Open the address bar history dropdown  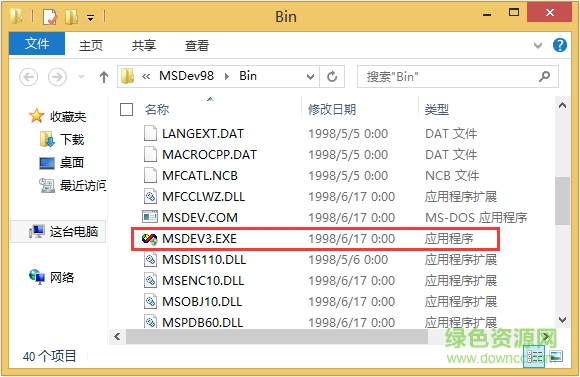[310, 77]
